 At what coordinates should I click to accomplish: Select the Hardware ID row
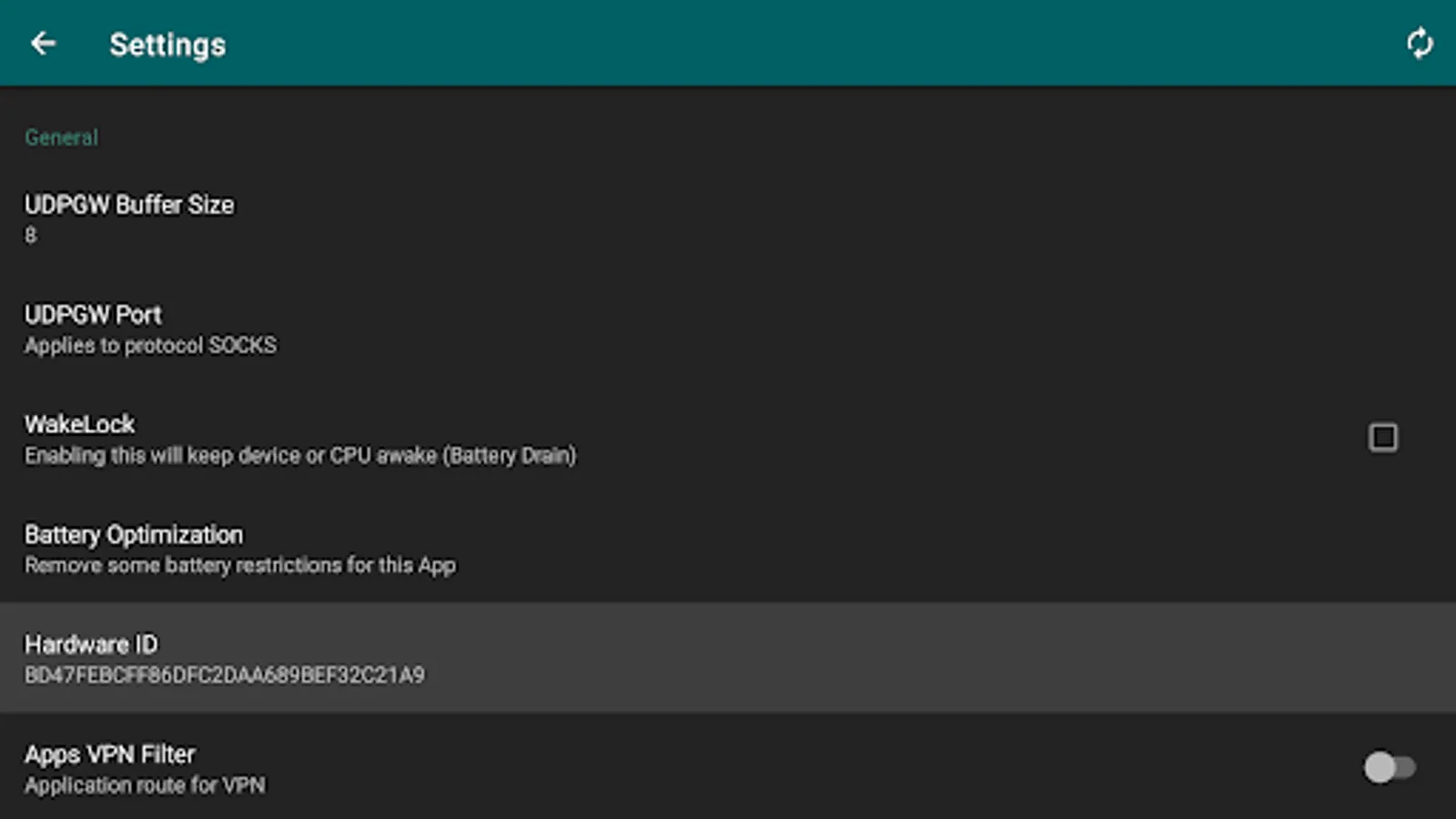click(x=728, y=658)
